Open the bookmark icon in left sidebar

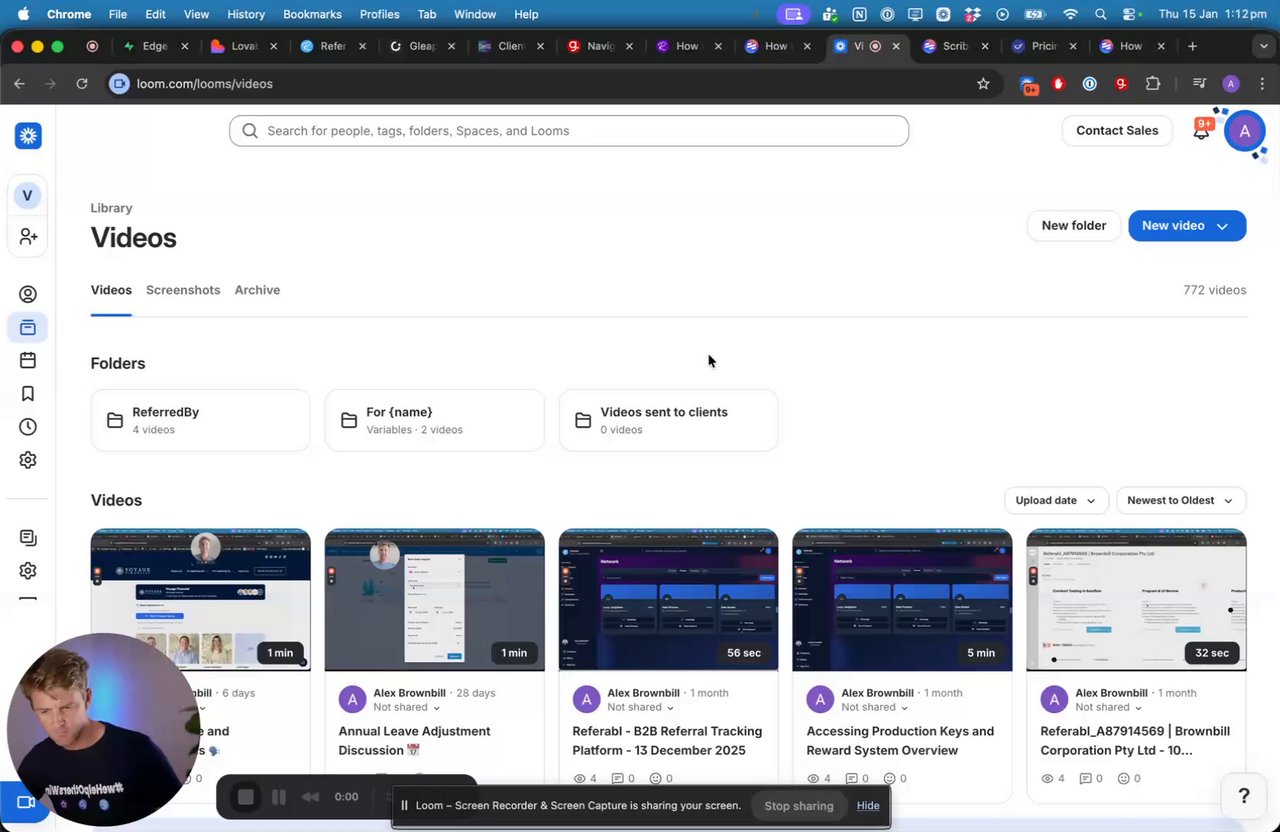[x=28, y=394]
